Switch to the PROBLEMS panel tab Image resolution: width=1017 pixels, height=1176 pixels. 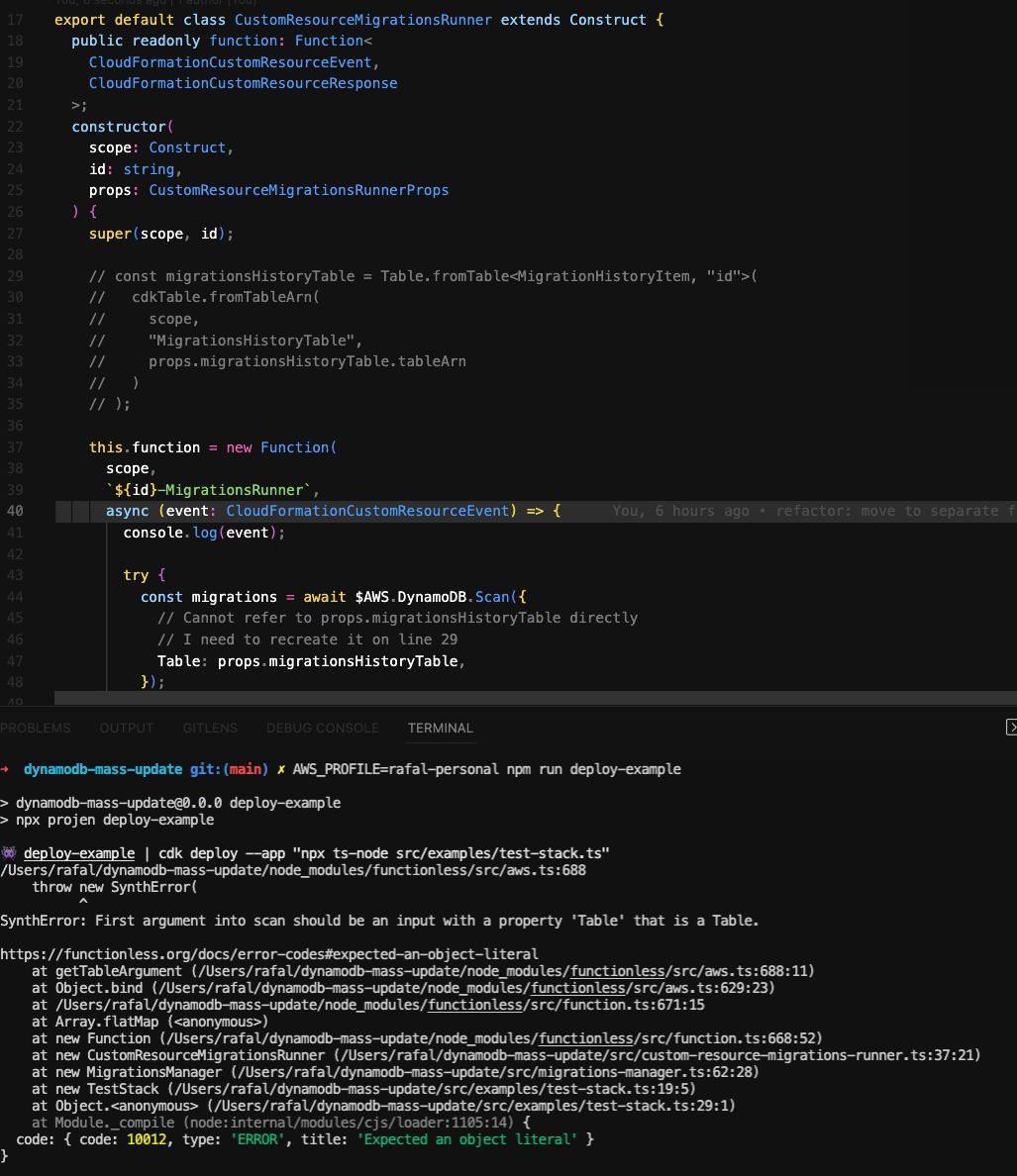(x=36, y=729)
